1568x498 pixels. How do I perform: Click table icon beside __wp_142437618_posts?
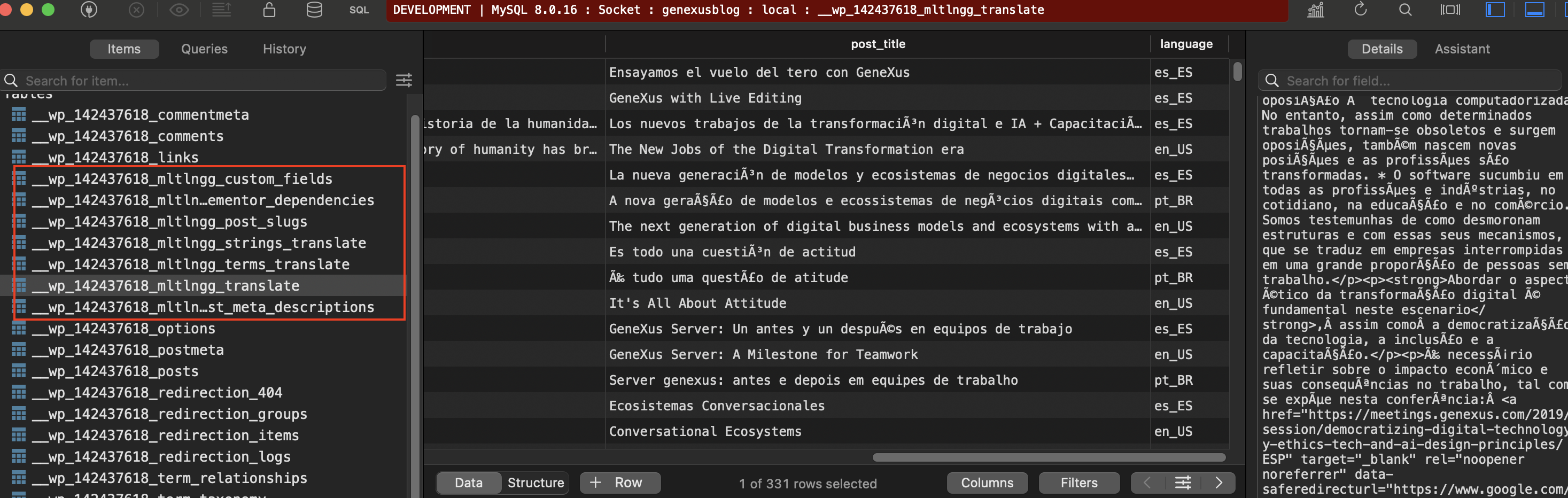pos(19,371)
